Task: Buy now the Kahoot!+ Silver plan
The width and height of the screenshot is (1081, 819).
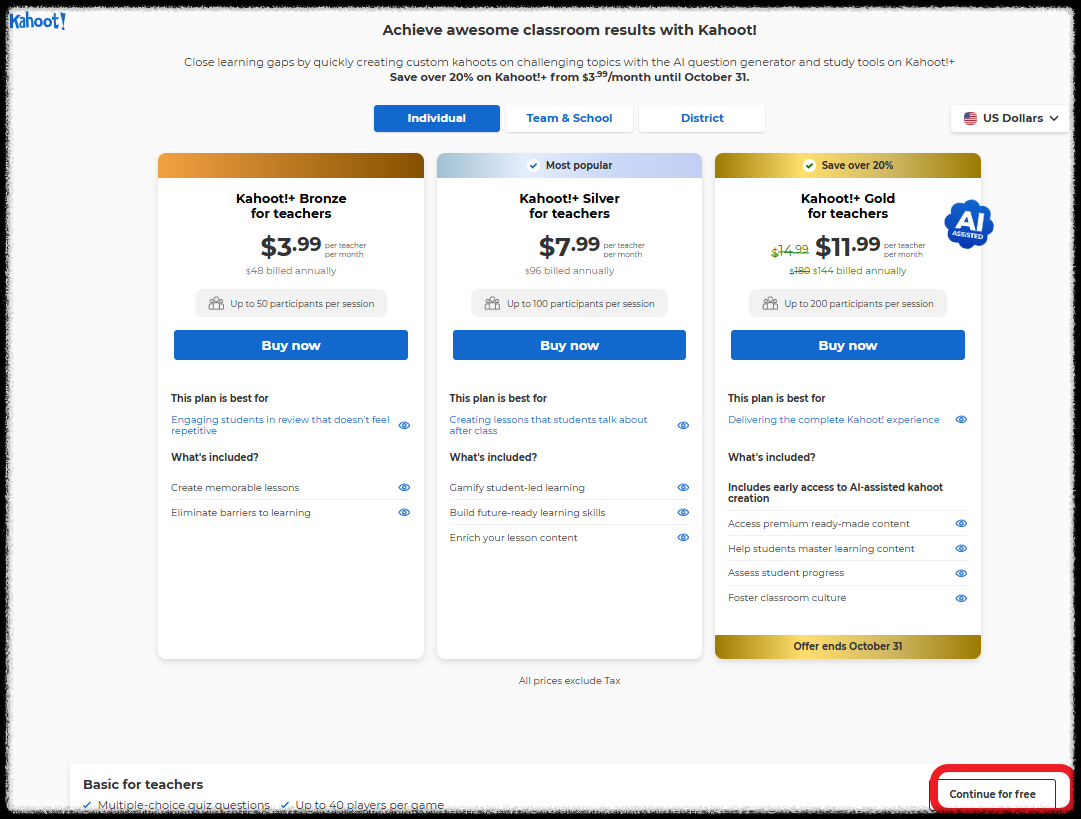Action: pos(569,345)
